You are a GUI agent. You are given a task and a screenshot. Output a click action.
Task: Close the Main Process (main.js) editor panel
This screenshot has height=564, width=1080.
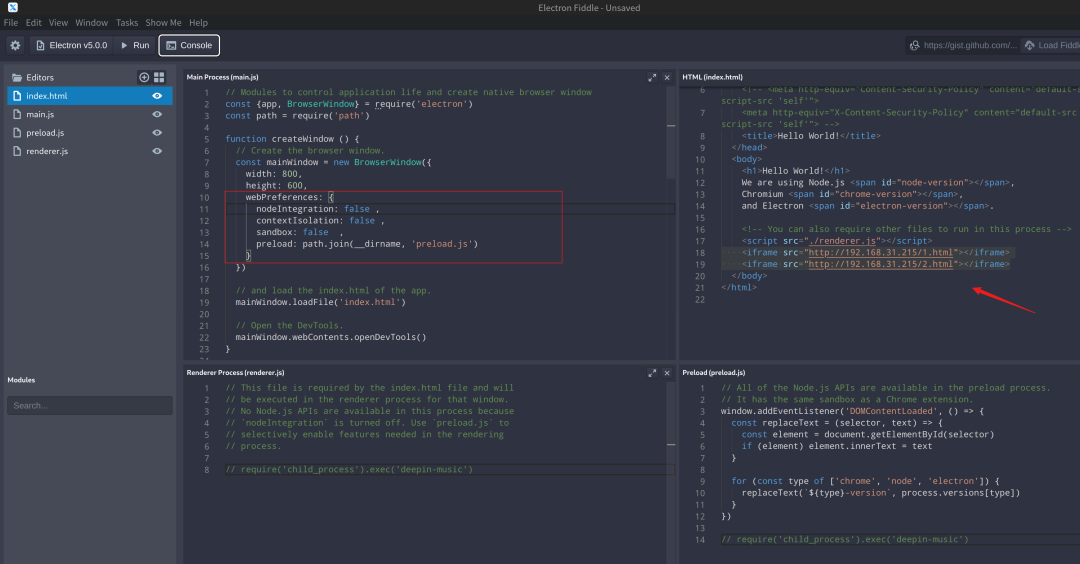(667, 77)
